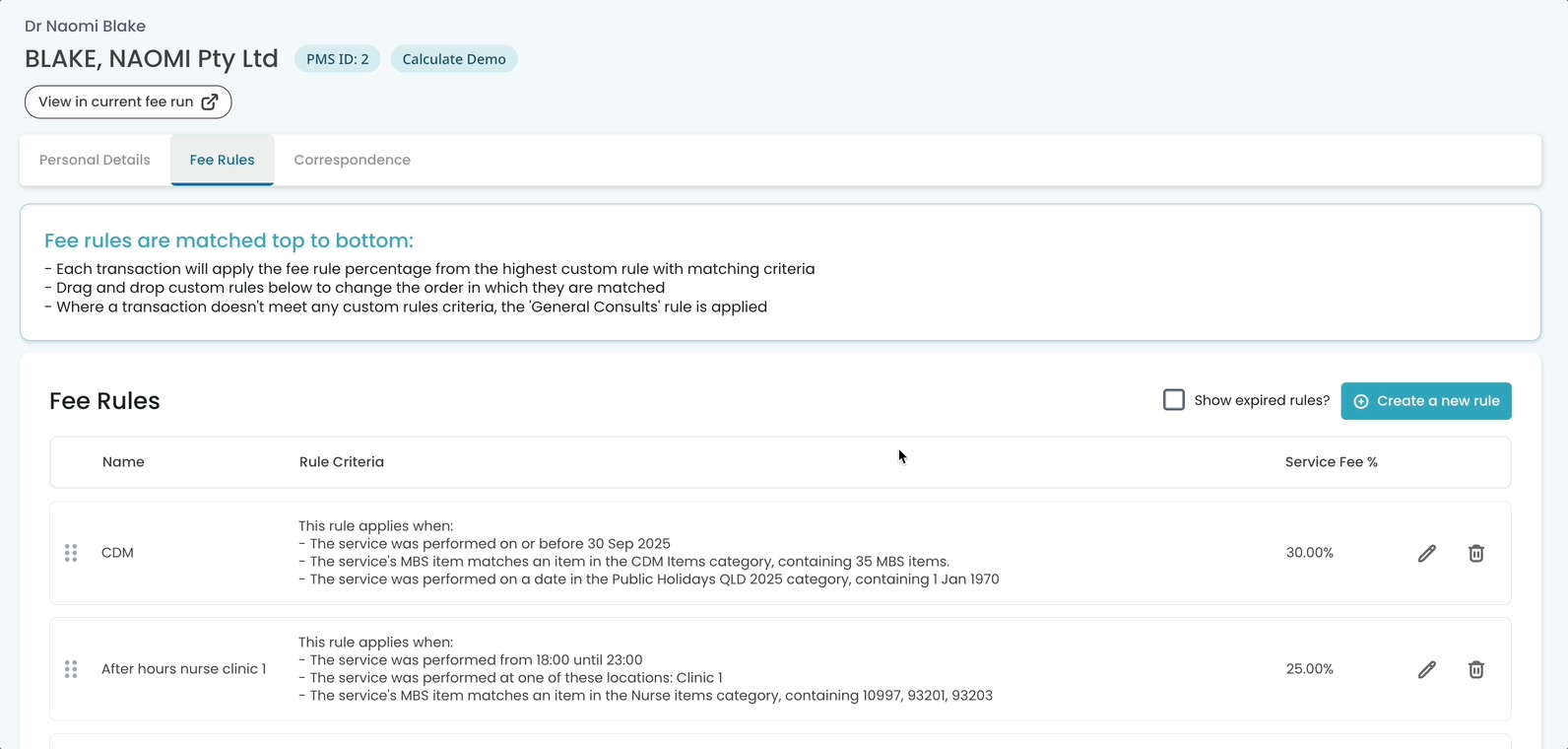Select the CDM rule name

click(x=117, y=553)
